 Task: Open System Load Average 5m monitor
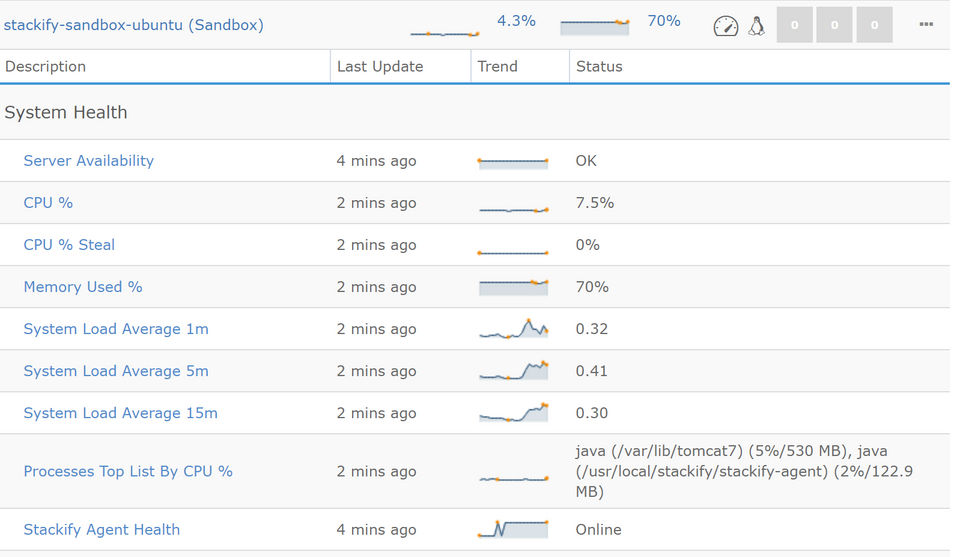coord(116,371)
